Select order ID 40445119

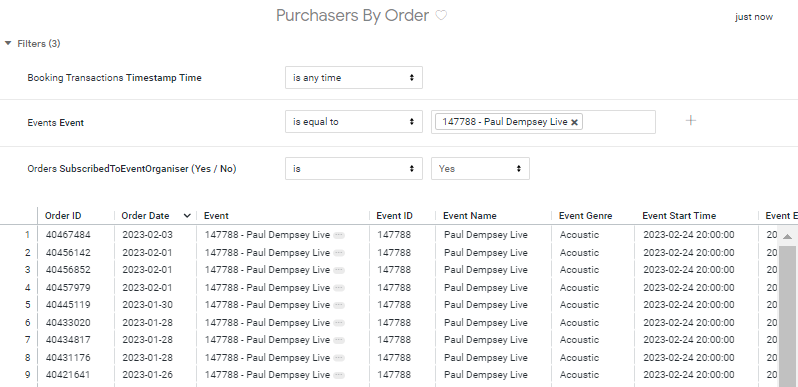pos(68,305)
